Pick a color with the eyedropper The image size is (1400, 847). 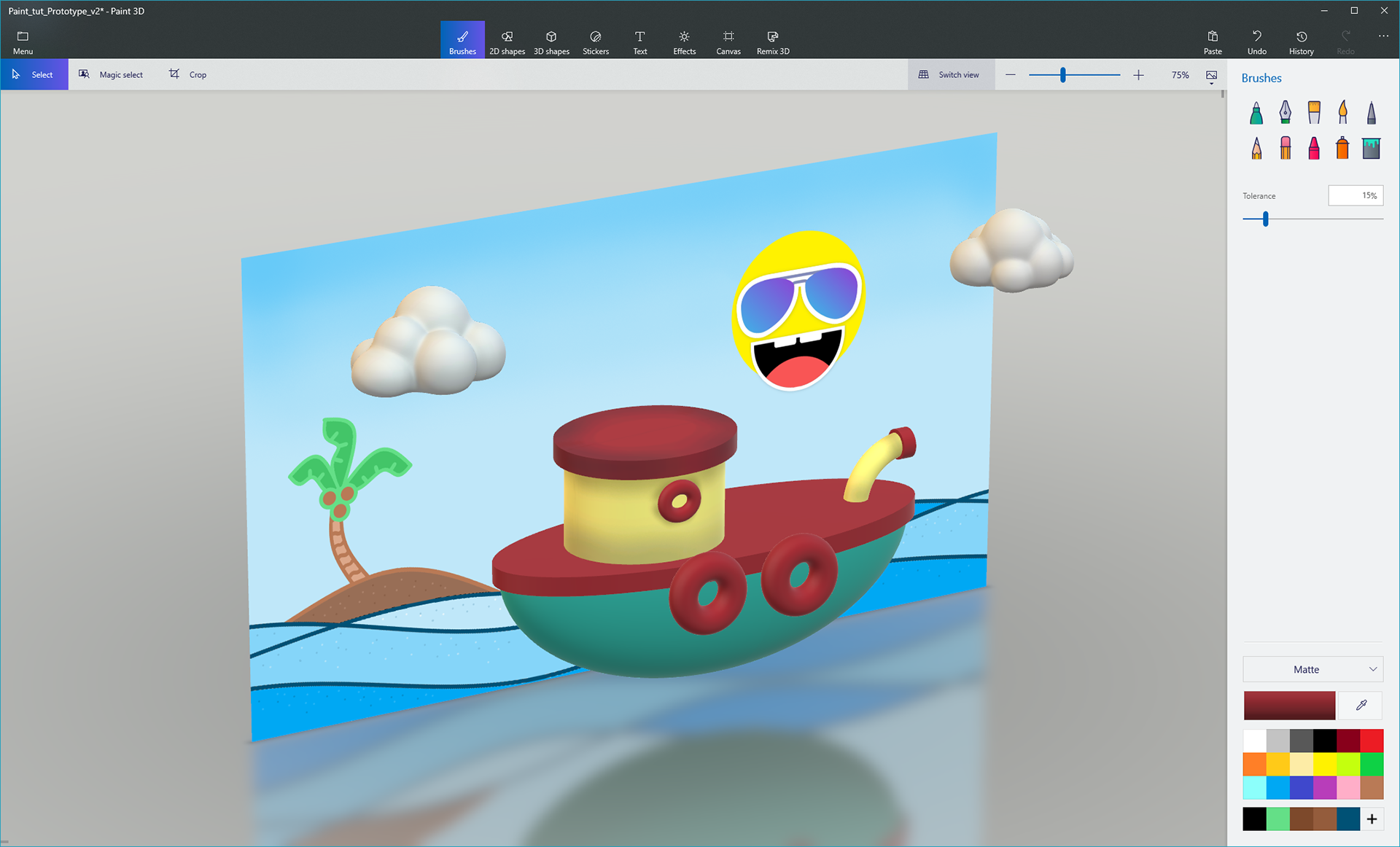coord(1361,705)
